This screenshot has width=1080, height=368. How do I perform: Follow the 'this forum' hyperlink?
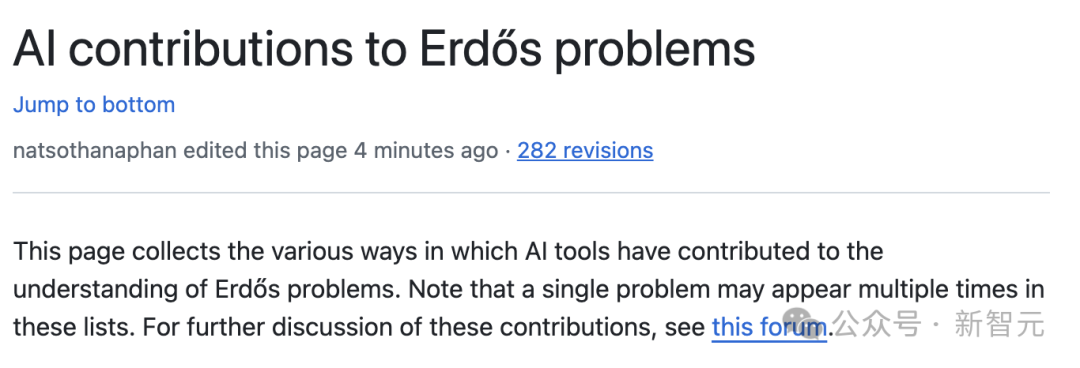[769, 327]
